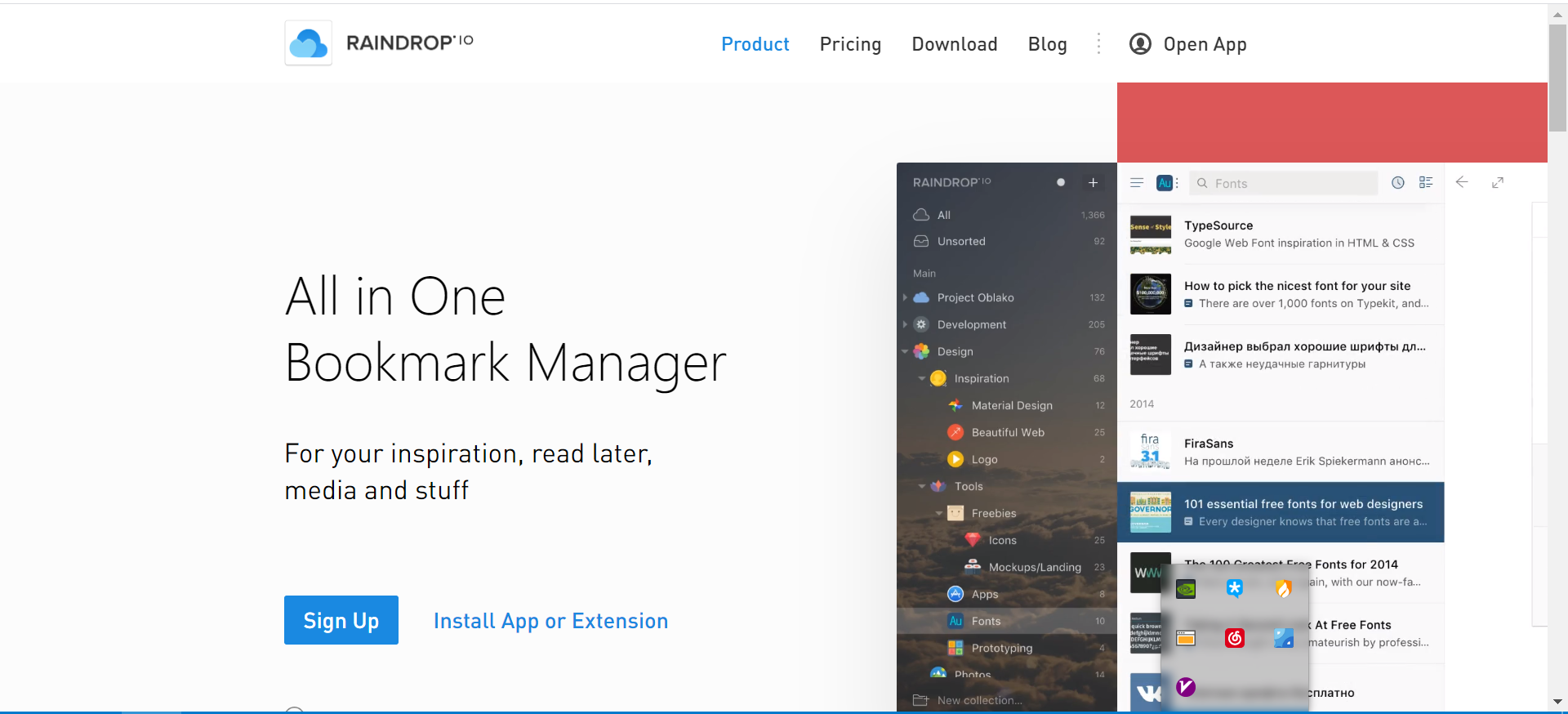The width and height of the screenshot is (1568, 714).
Task: Select the Fonts collection in sidebar
Action: [1007, 621]
